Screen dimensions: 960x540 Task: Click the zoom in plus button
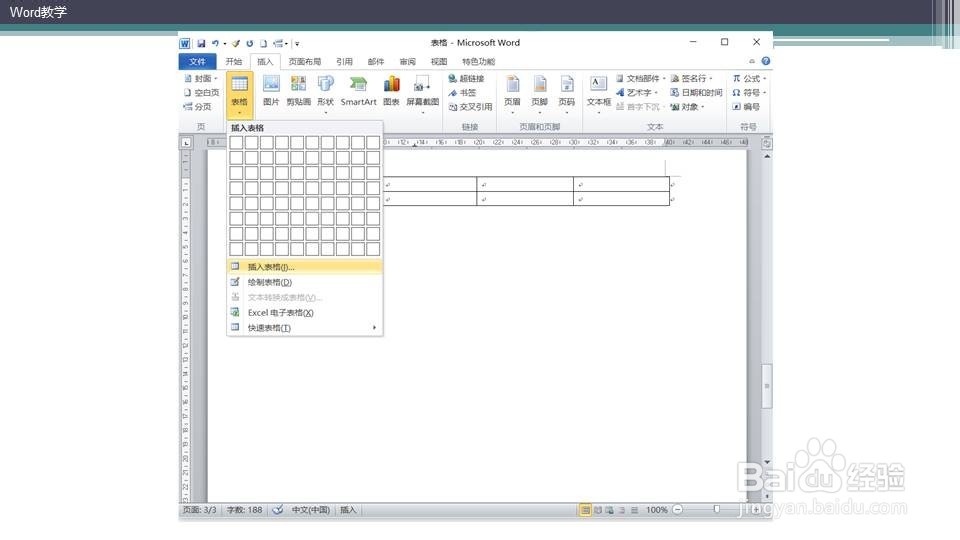(x=756, y=509)
